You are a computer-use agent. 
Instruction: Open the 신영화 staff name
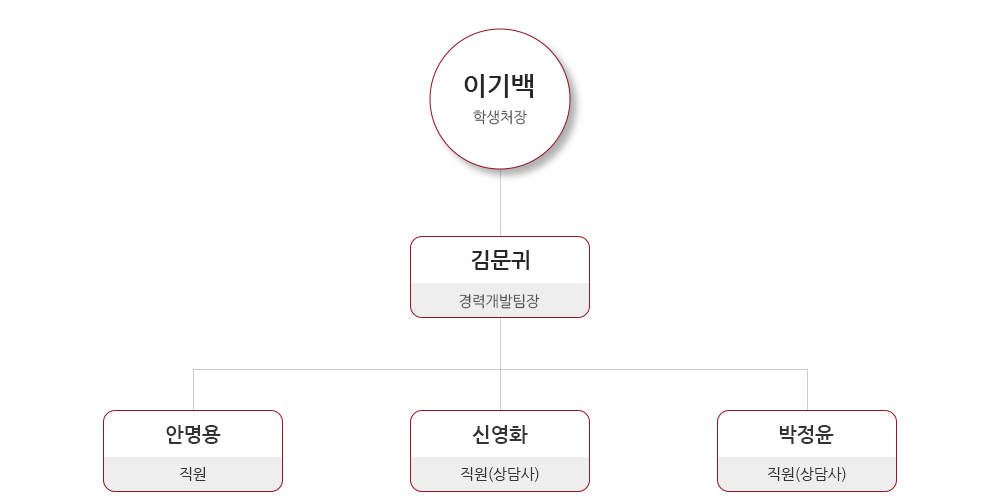500,434
